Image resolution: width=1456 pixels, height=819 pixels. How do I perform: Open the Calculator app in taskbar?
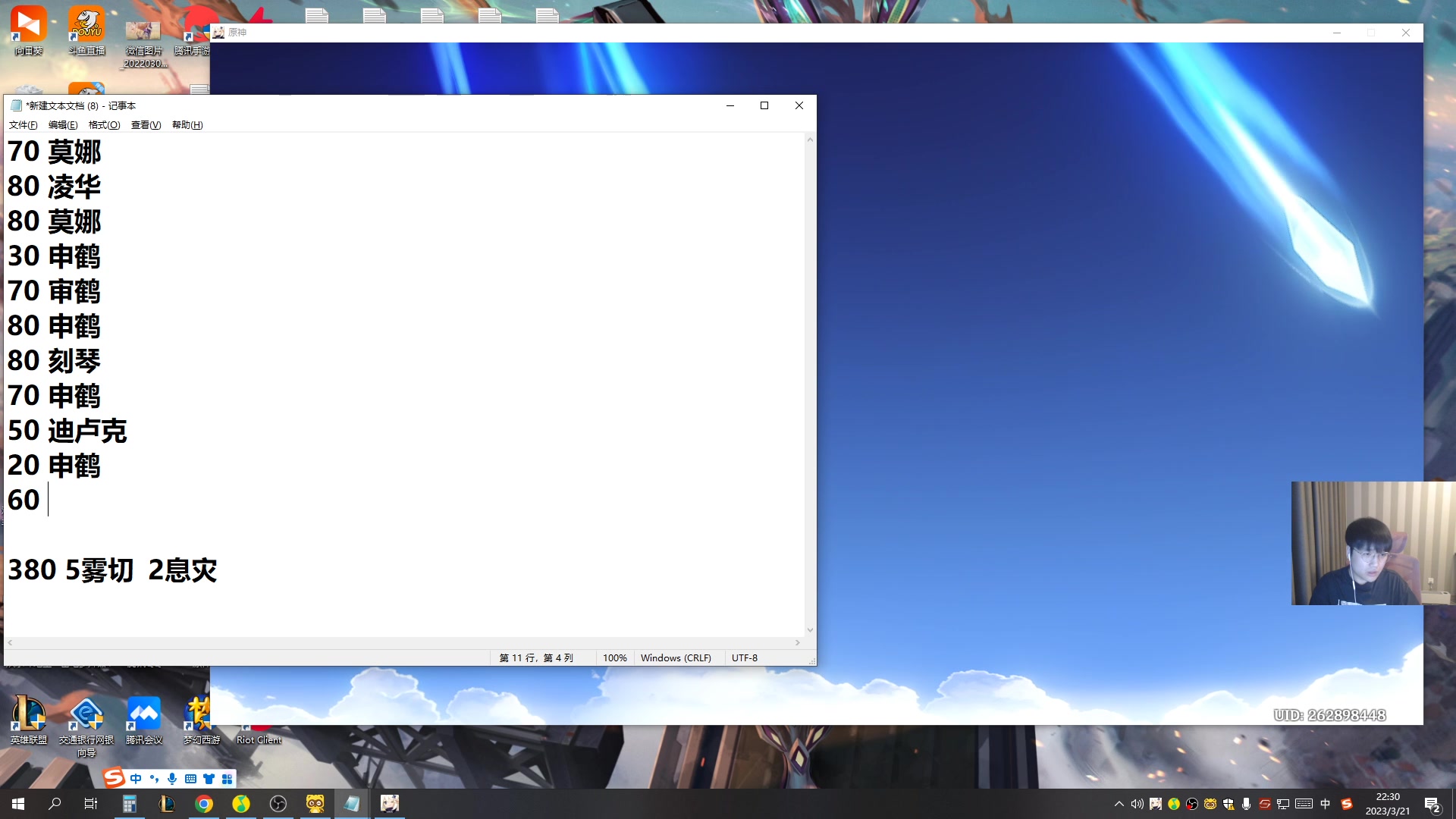coord(130,804)
